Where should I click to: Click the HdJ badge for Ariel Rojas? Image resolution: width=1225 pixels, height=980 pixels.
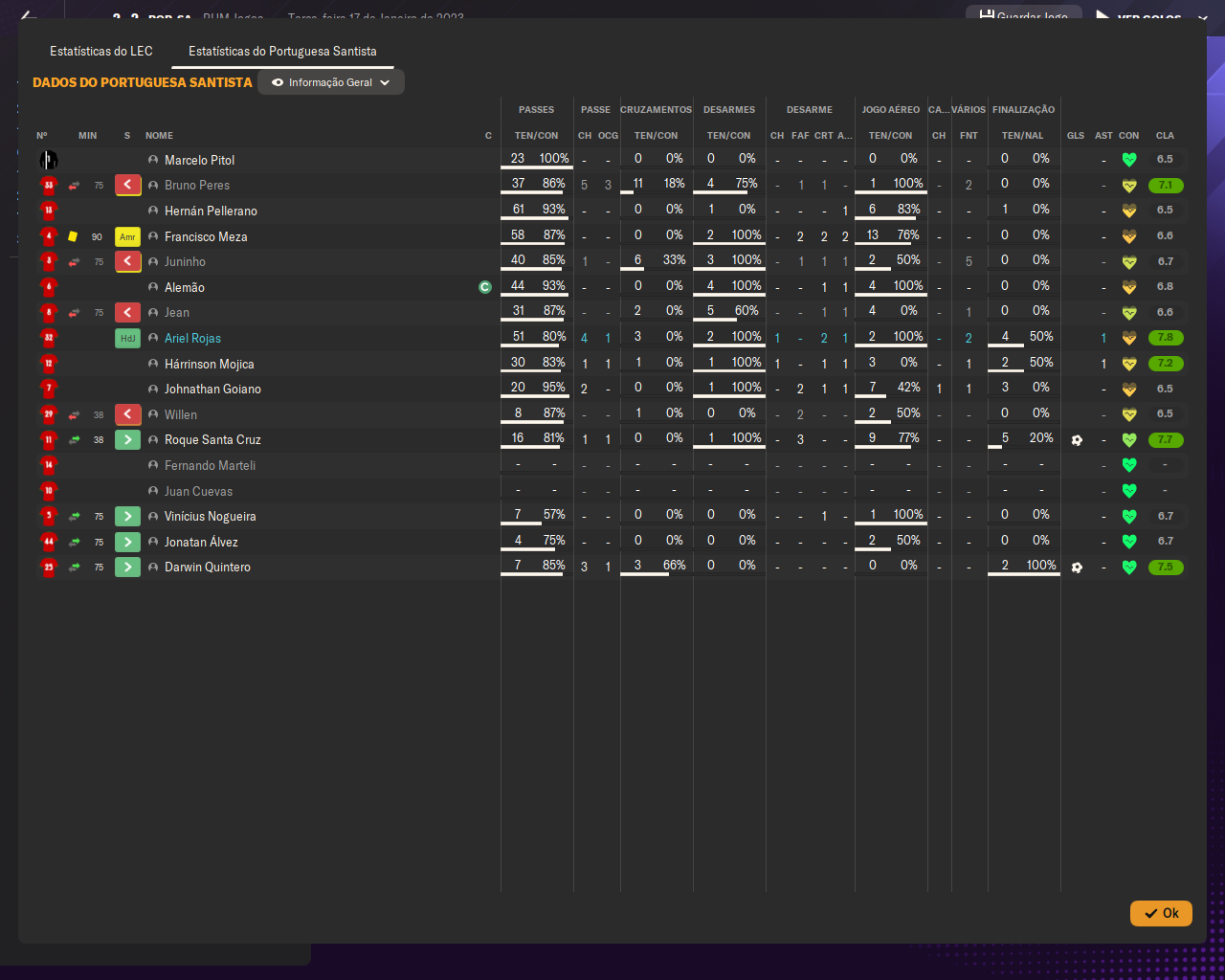[127, 338]
